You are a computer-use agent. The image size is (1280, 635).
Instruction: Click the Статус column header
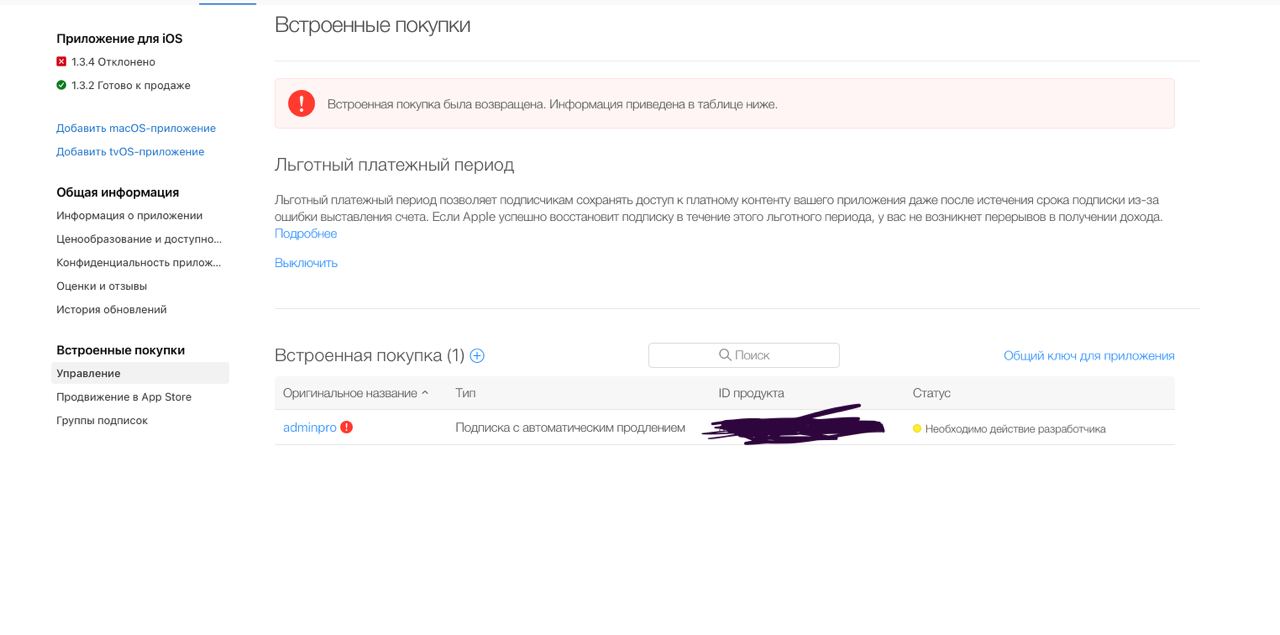(x=931, y=393)
